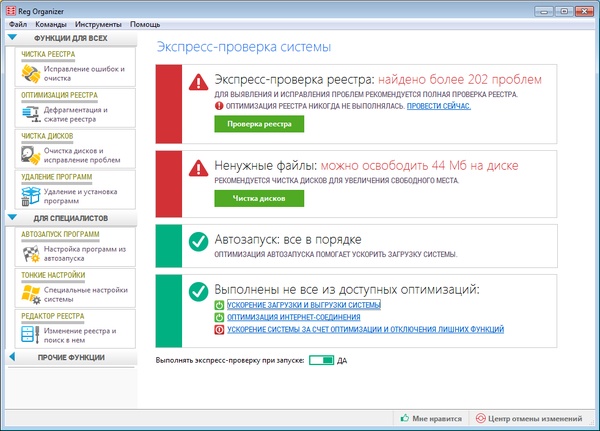600x431 pixels.
Task: Click the ПРОВЕСТИ СЕЙЧАС link
Action: tap(438, 105)
